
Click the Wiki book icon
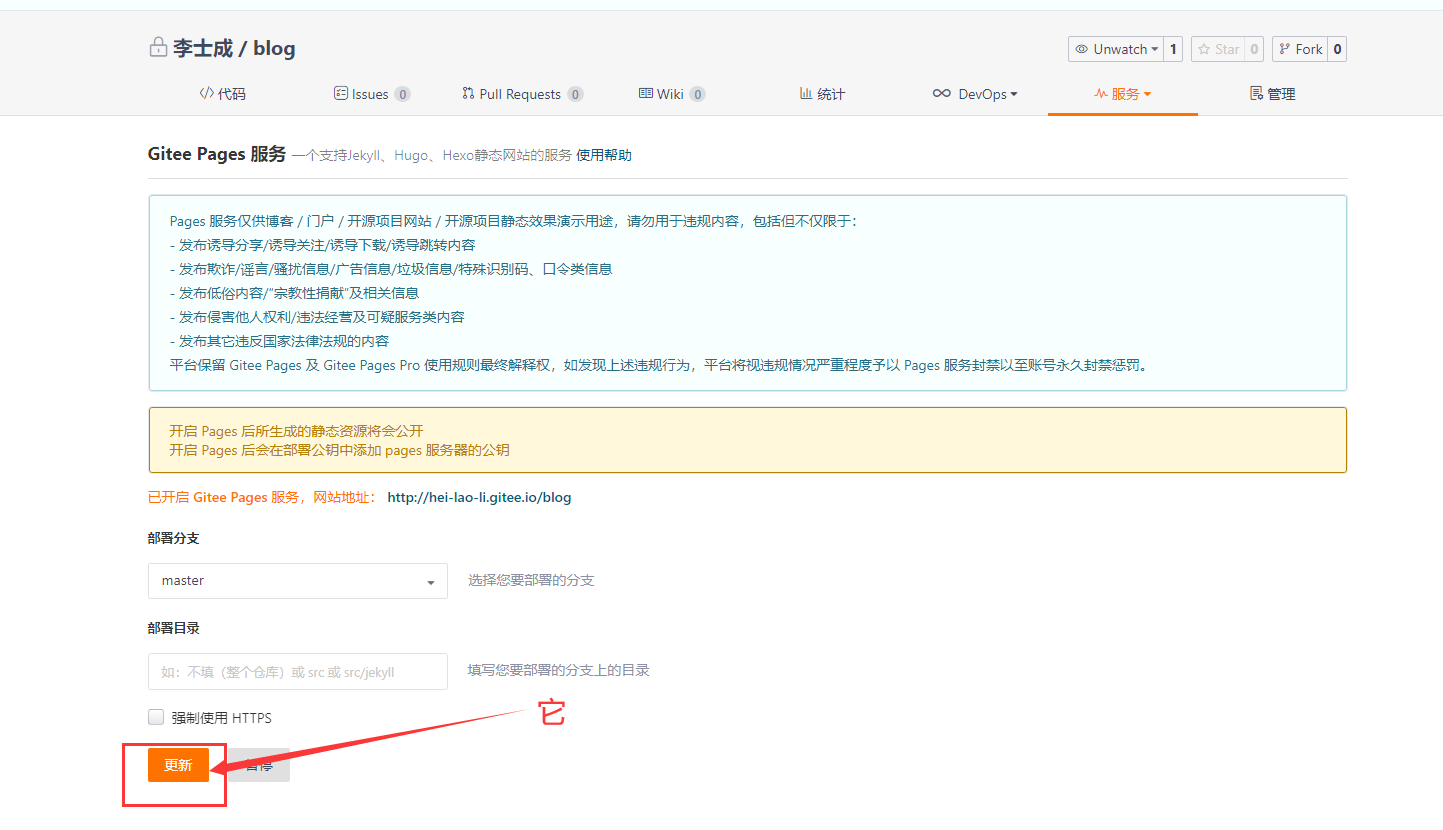click(x=646, y=93)
